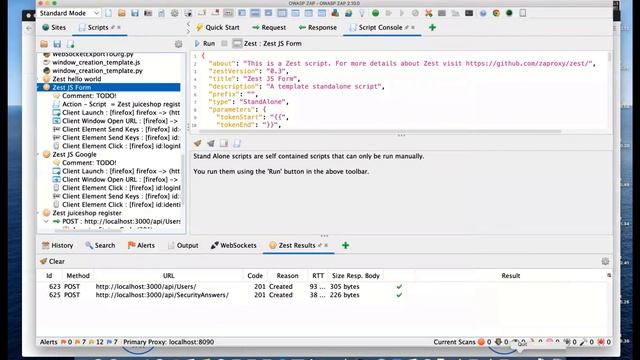Click the Save Script icon in Scripts panel
The height and width of the screenshot is (360, 640).
pos(57,44)
